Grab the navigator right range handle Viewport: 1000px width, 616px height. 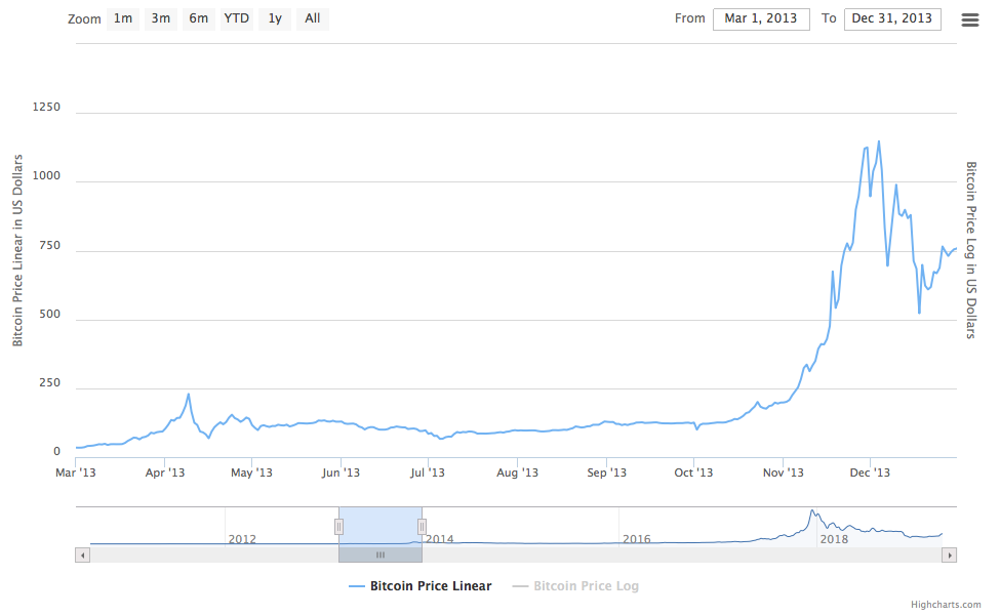[422, 527]
